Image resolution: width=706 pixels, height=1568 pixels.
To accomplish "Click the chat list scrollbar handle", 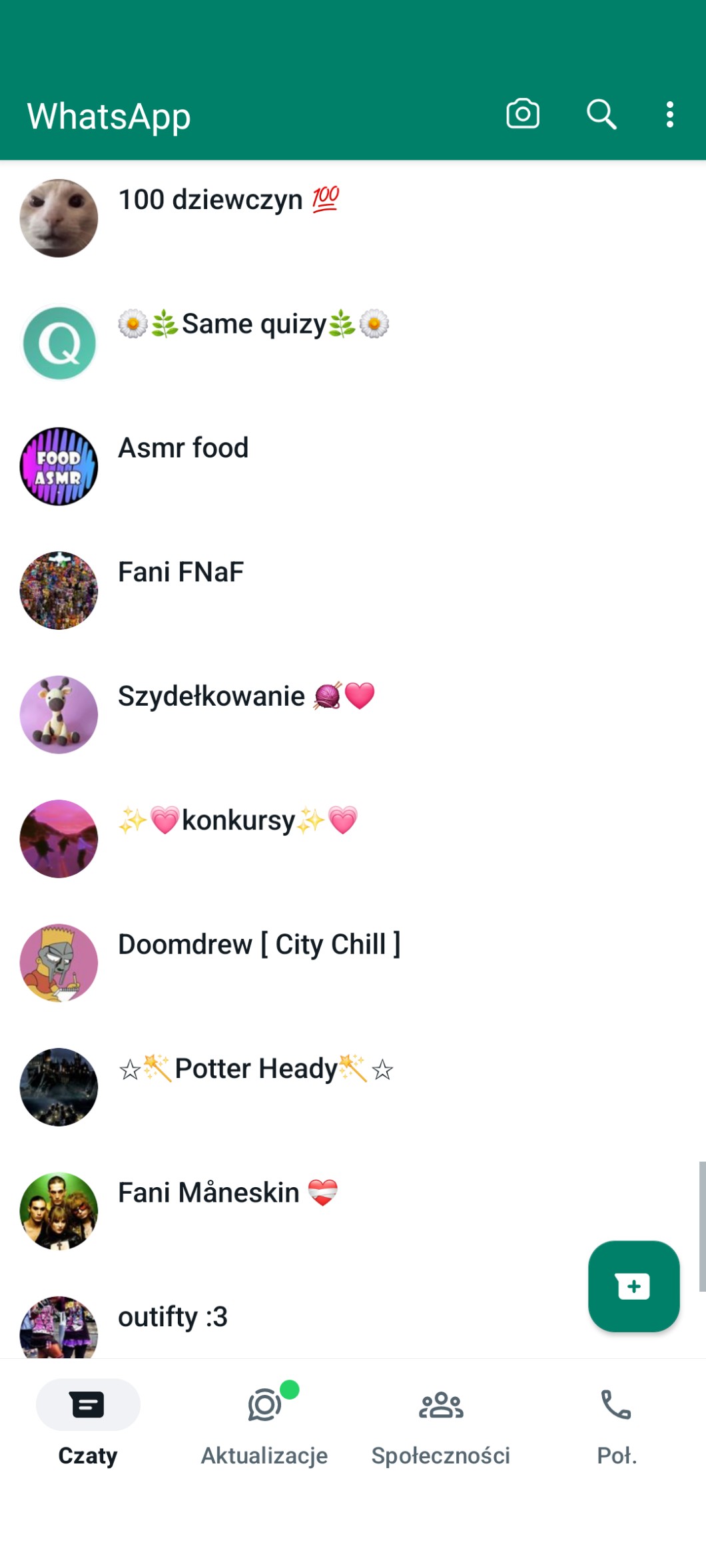I will [x=702, y=1226].
